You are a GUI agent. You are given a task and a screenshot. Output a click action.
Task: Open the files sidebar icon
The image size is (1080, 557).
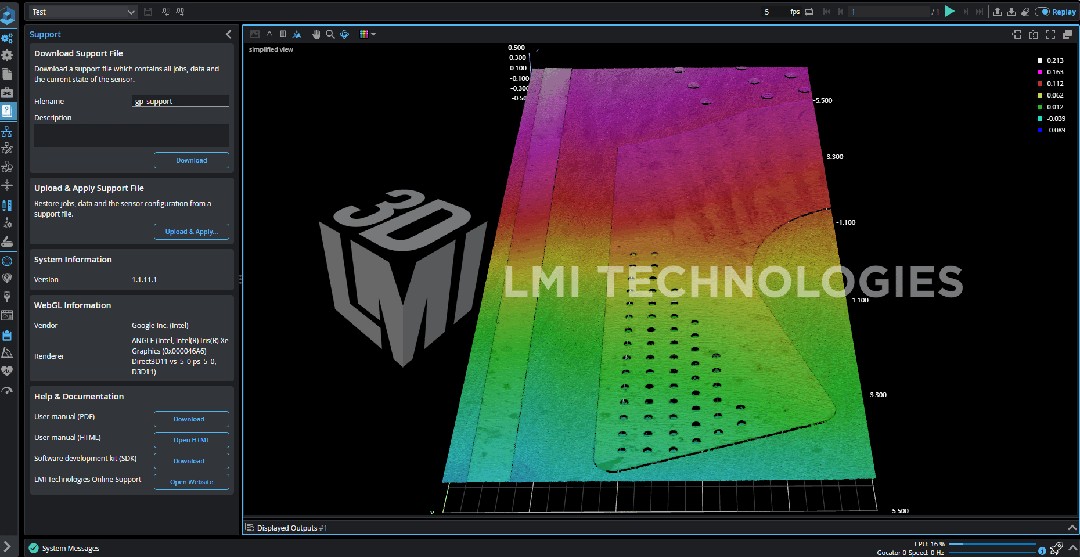8,74
